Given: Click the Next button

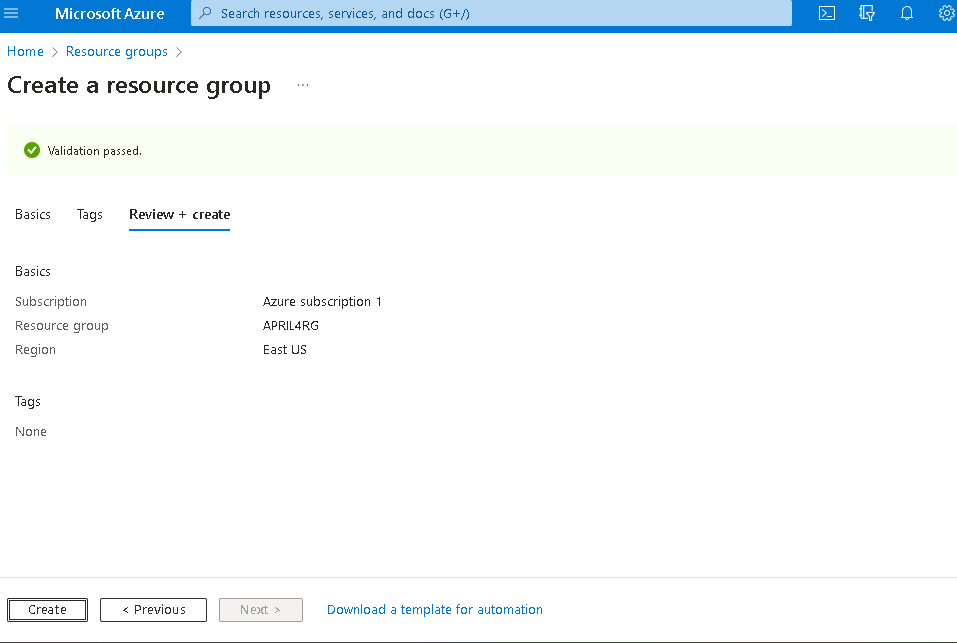Looking at the screenshot, I should point(260,609).
